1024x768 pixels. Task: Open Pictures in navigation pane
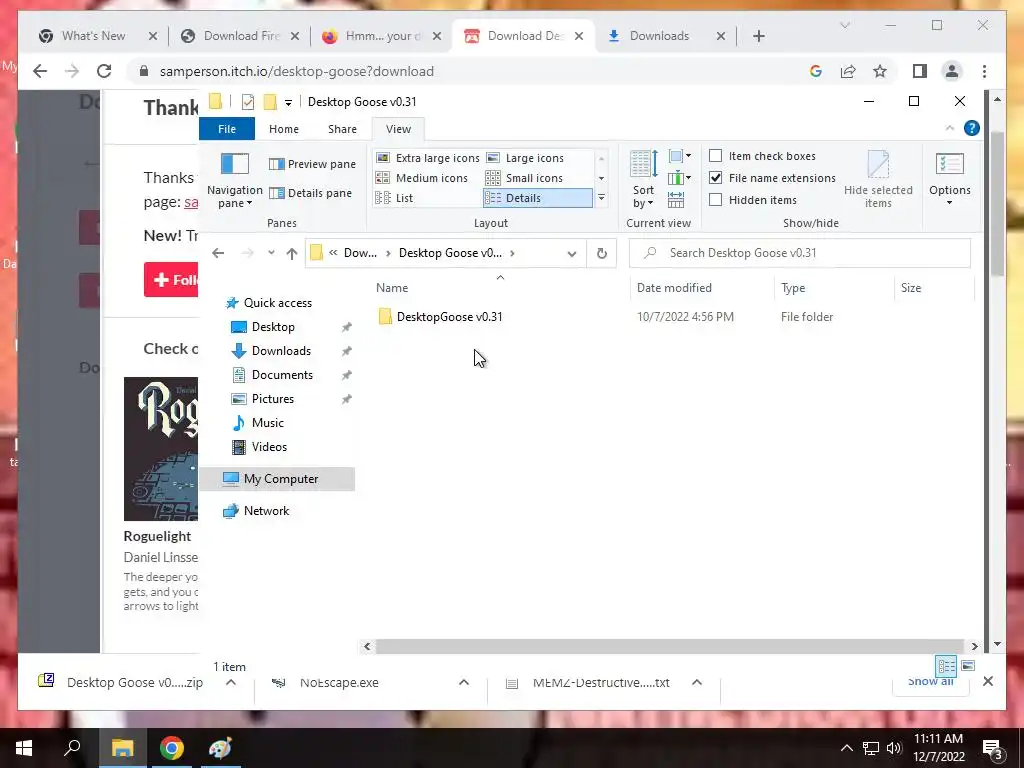[273, 399]
